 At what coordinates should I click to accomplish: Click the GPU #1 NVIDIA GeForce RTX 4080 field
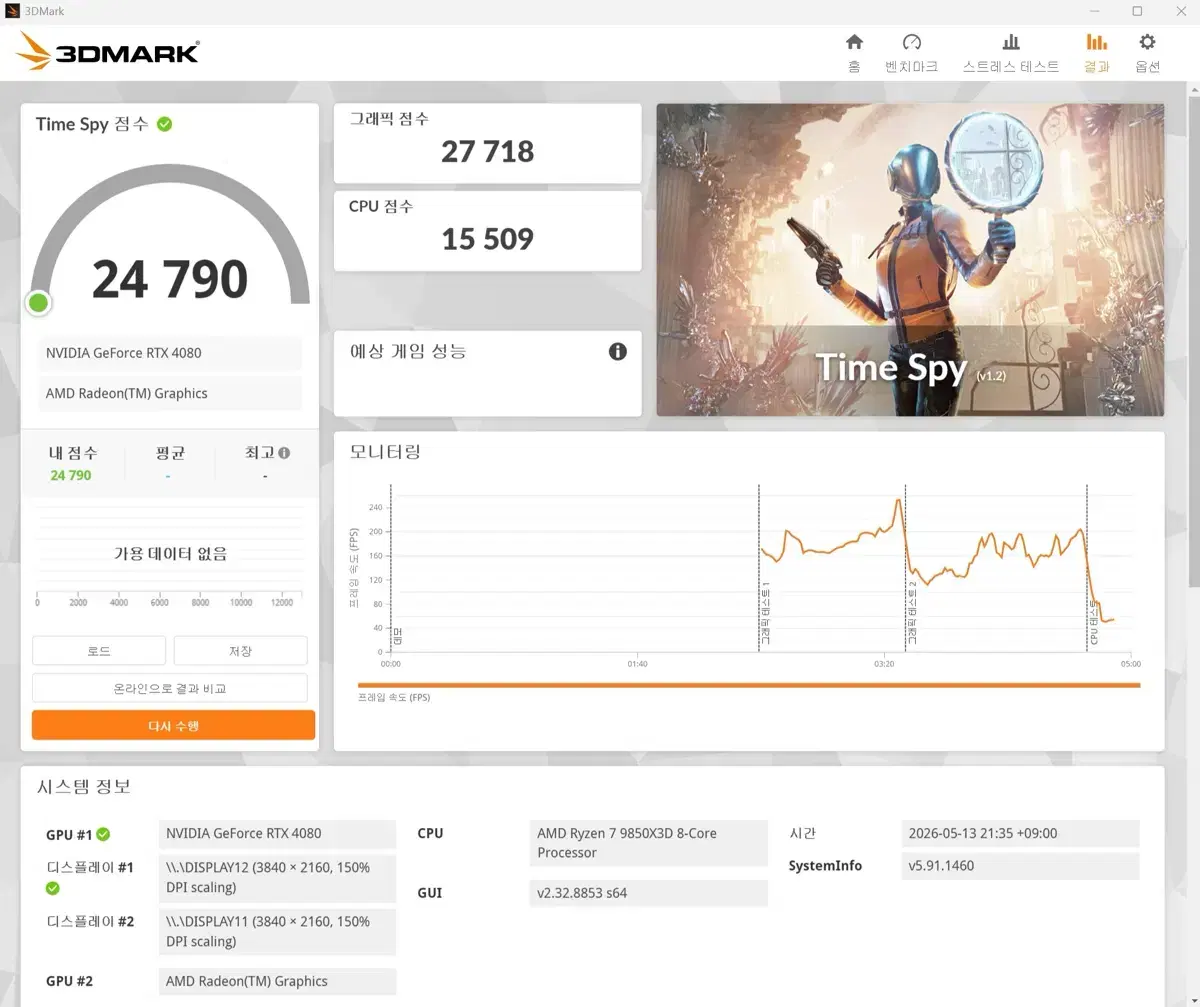pos(277,833)
